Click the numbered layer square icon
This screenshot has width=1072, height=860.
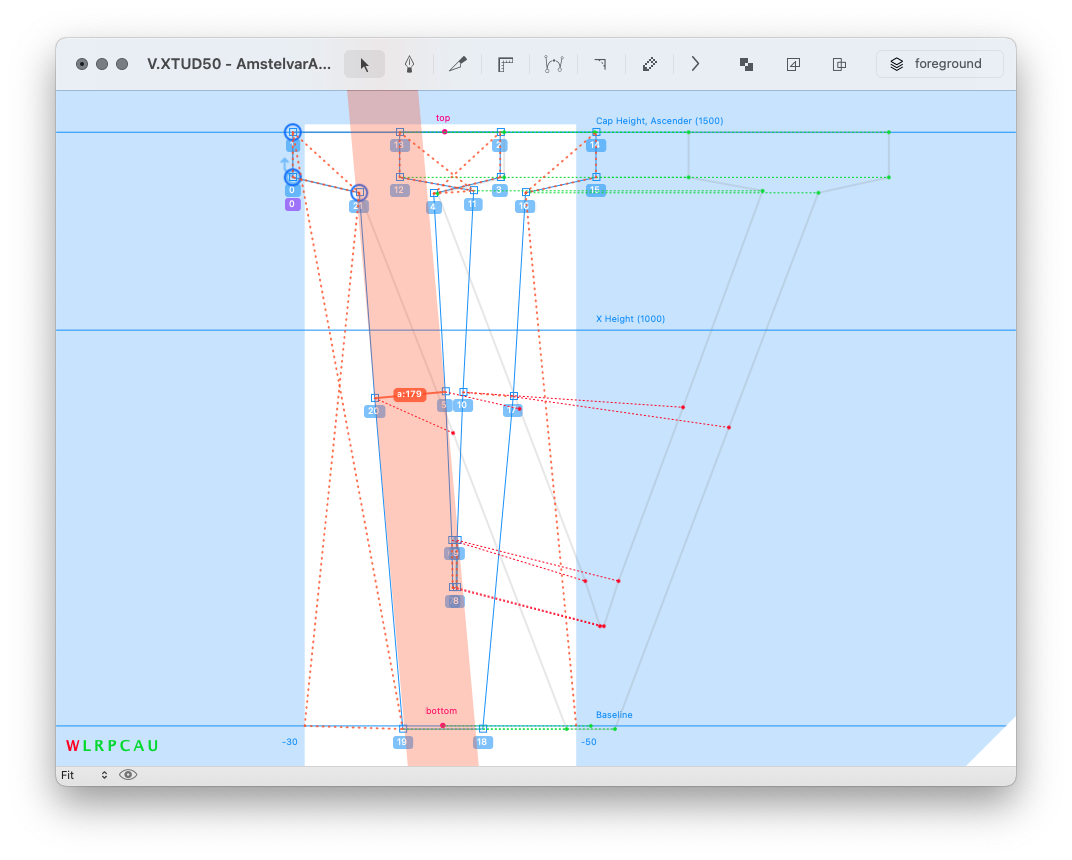(x=793, y=64)
